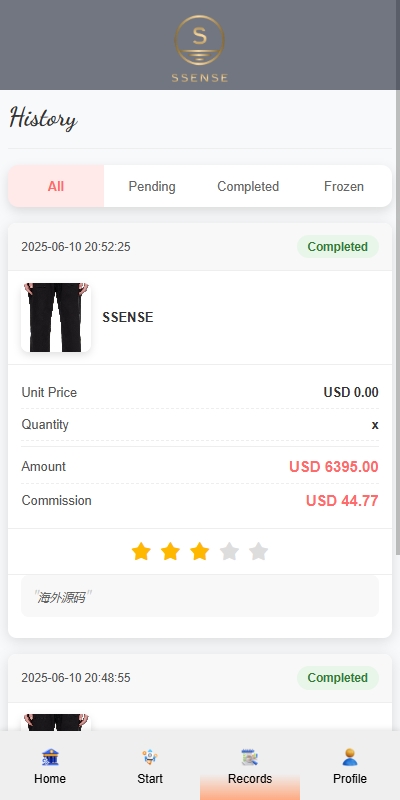Click the fourth grey rating star
The image size is (400, 800).
pyautogui.click(x=229, y=552)
